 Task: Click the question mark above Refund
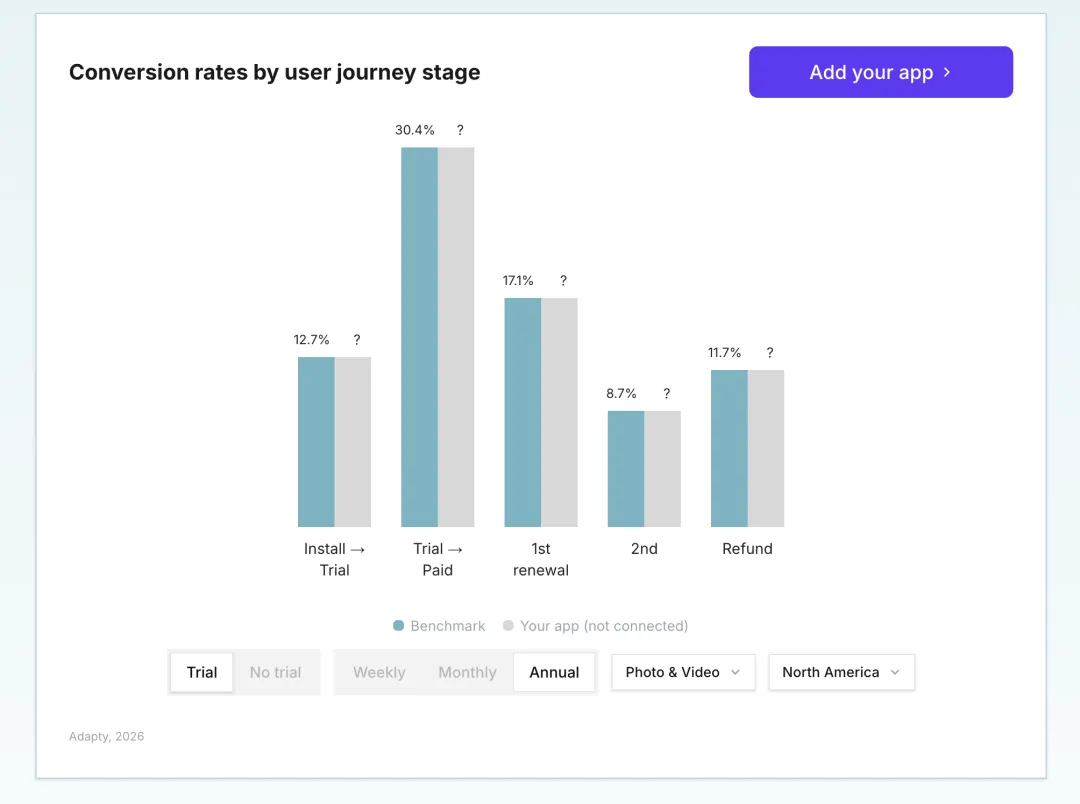pyautogui.click(x=770, y=353)
